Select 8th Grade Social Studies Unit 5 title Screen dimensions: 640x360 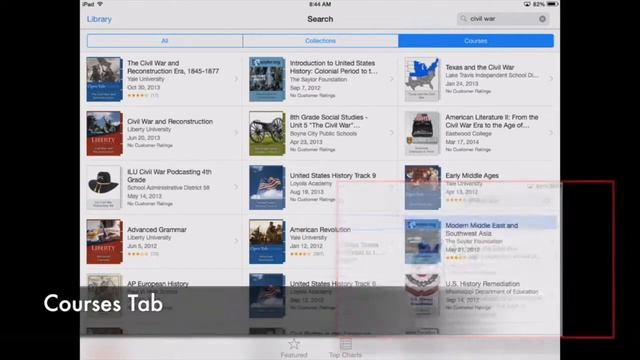[329, 121]
